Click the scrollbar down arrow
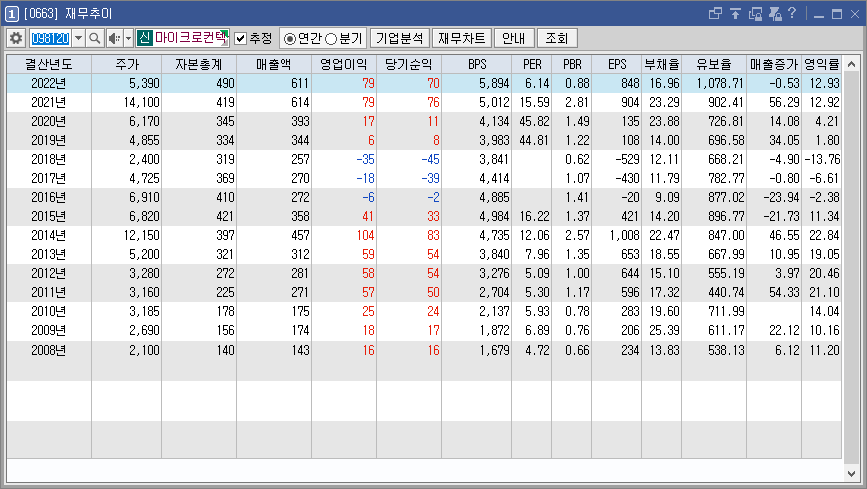 click(x=852, y=474)
